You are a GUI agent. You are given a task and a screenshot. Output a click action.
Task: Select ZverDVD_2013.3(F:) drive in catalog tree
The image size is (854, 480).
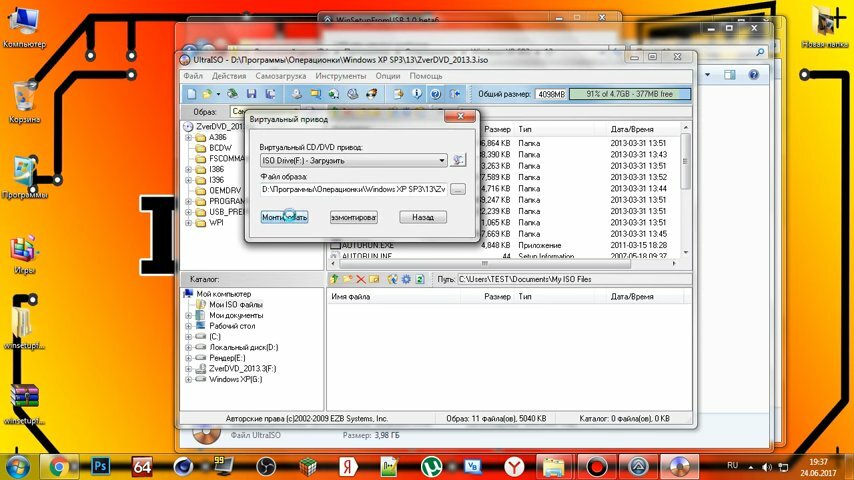[242, 369]
